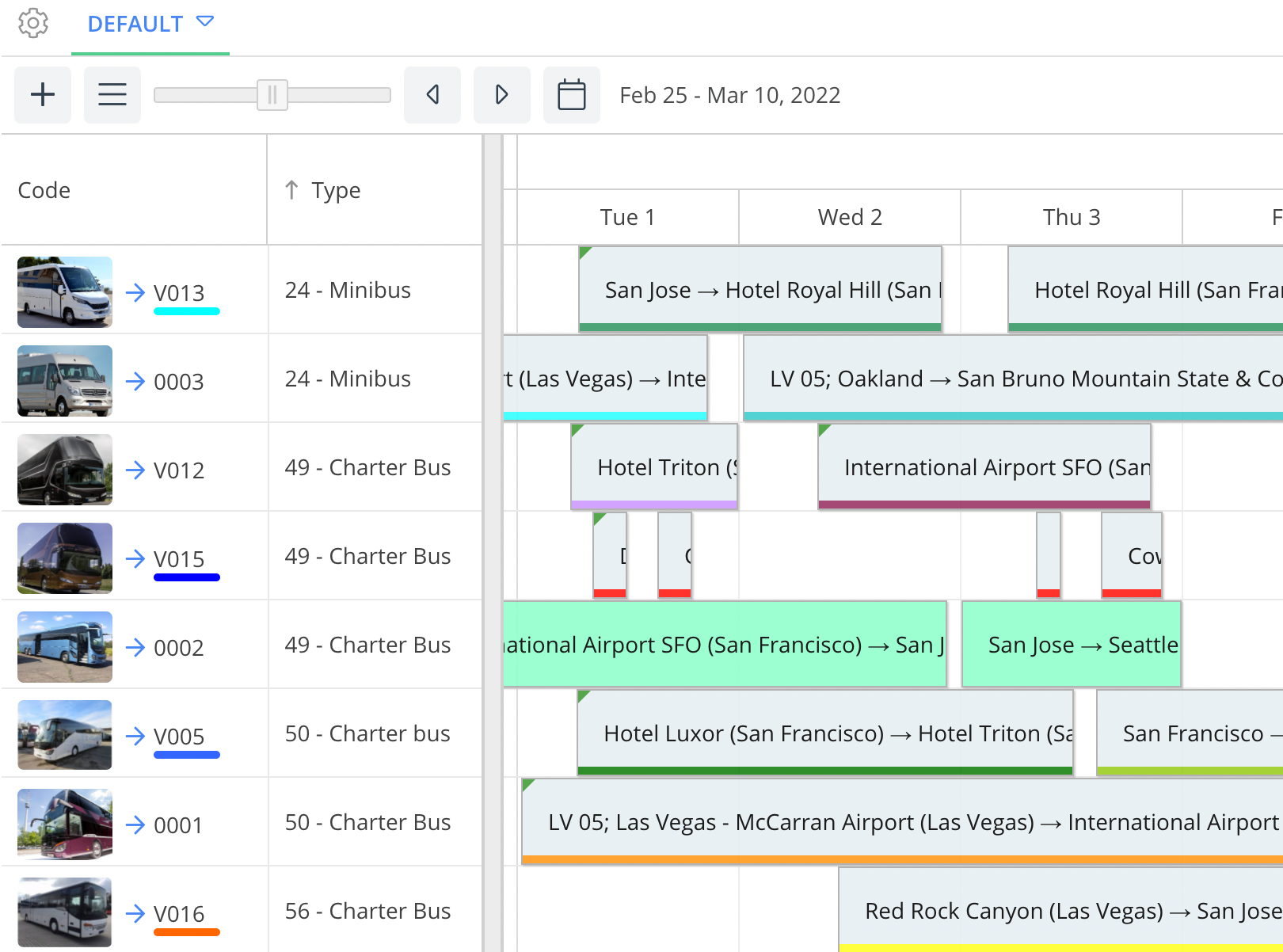Click the vertical panel splitter bar
This screenshot has height=952, width=1283.
[x=493, y=543]
